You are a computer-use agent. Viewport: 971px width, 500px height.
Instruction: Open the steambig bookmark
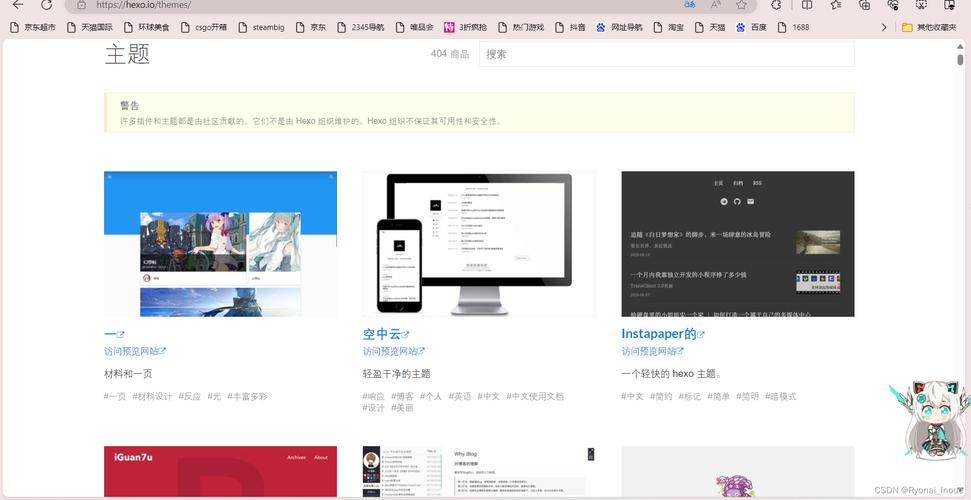pos(261,27)
